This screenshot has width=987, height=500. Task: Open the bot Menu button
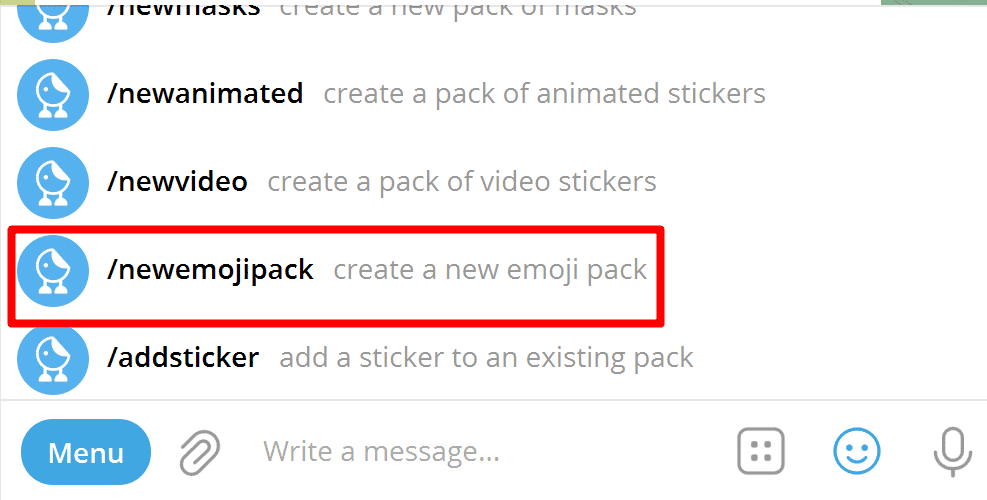click(85, 452)
